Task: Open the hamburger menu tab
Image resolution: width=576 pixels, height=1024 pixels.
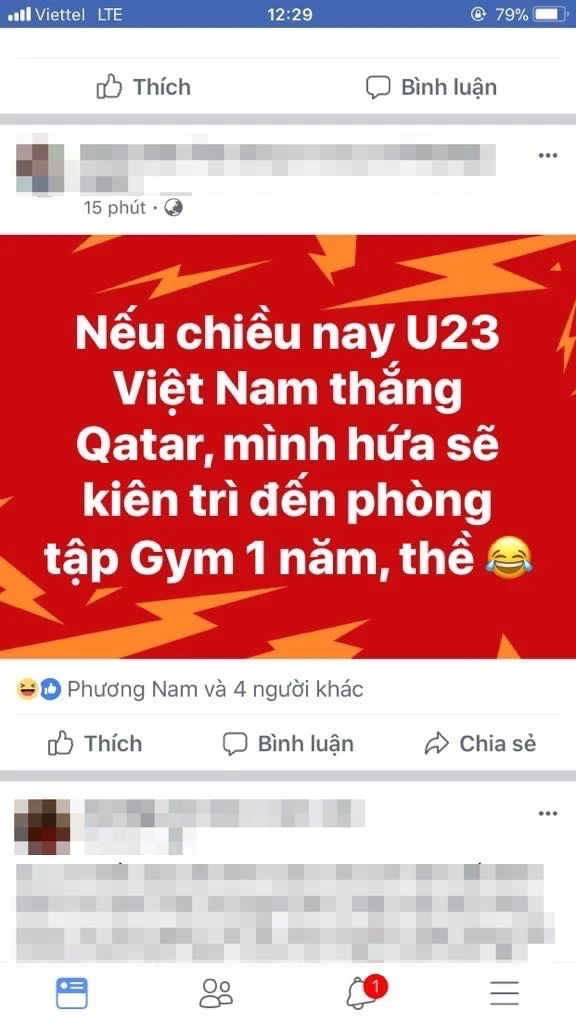Action: [x=505, y=993]
